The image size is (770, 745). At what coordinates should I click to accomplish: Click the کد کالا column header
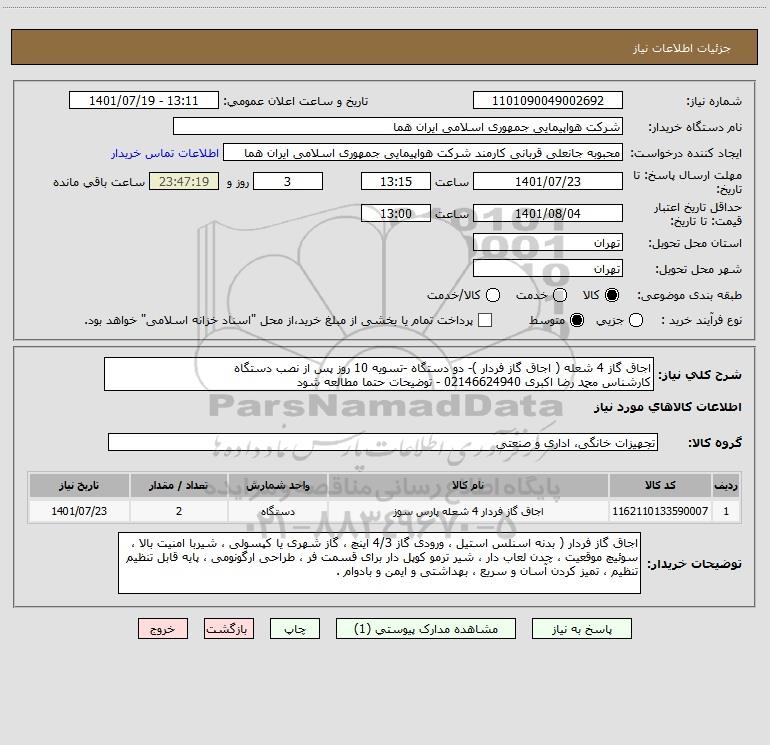click(x=660, y=485)
